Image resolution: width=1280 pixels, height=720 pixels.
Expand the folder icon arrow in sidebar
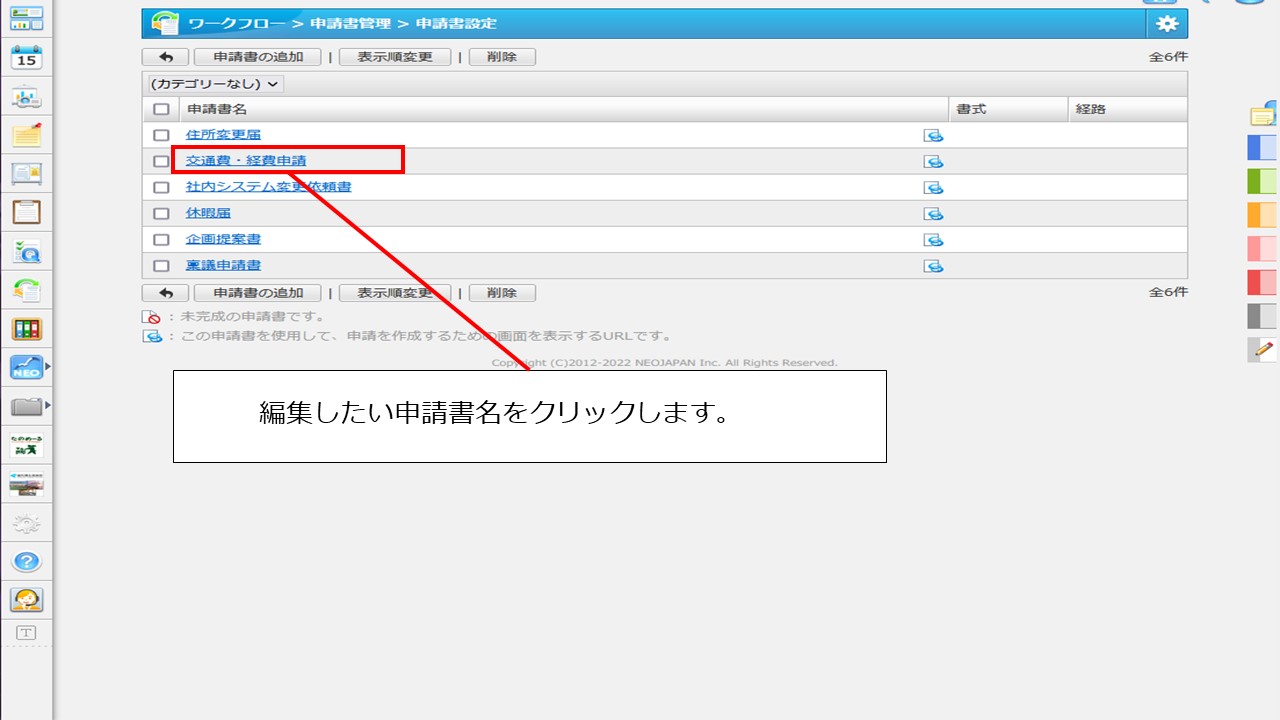pos(48,406)
